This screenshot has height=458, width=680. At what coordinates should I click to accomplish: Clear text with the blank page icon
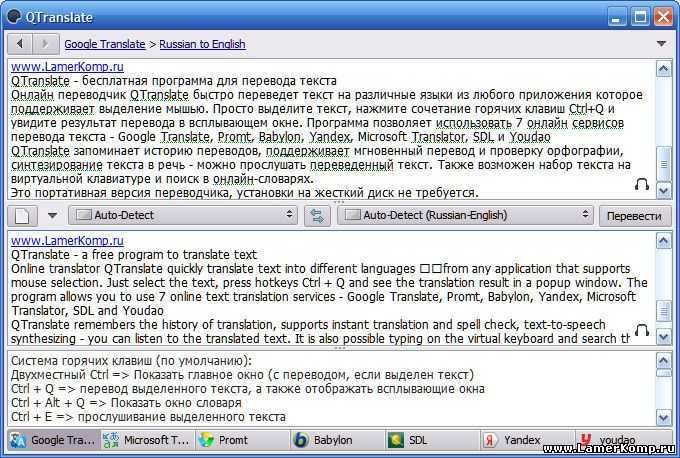coord(23,216)
